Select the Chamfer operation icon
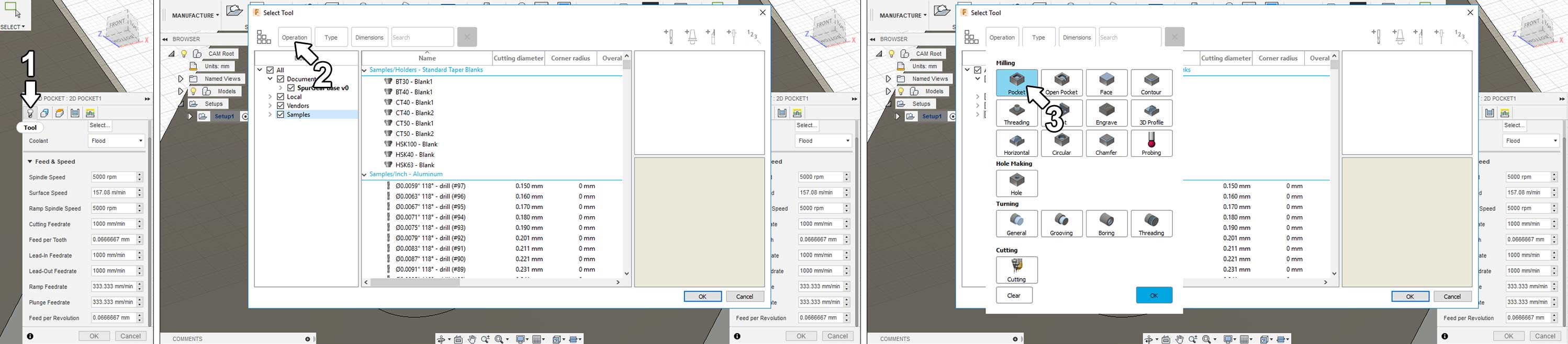Viewport: 1568px width, 344px height. click(1106, 143)
